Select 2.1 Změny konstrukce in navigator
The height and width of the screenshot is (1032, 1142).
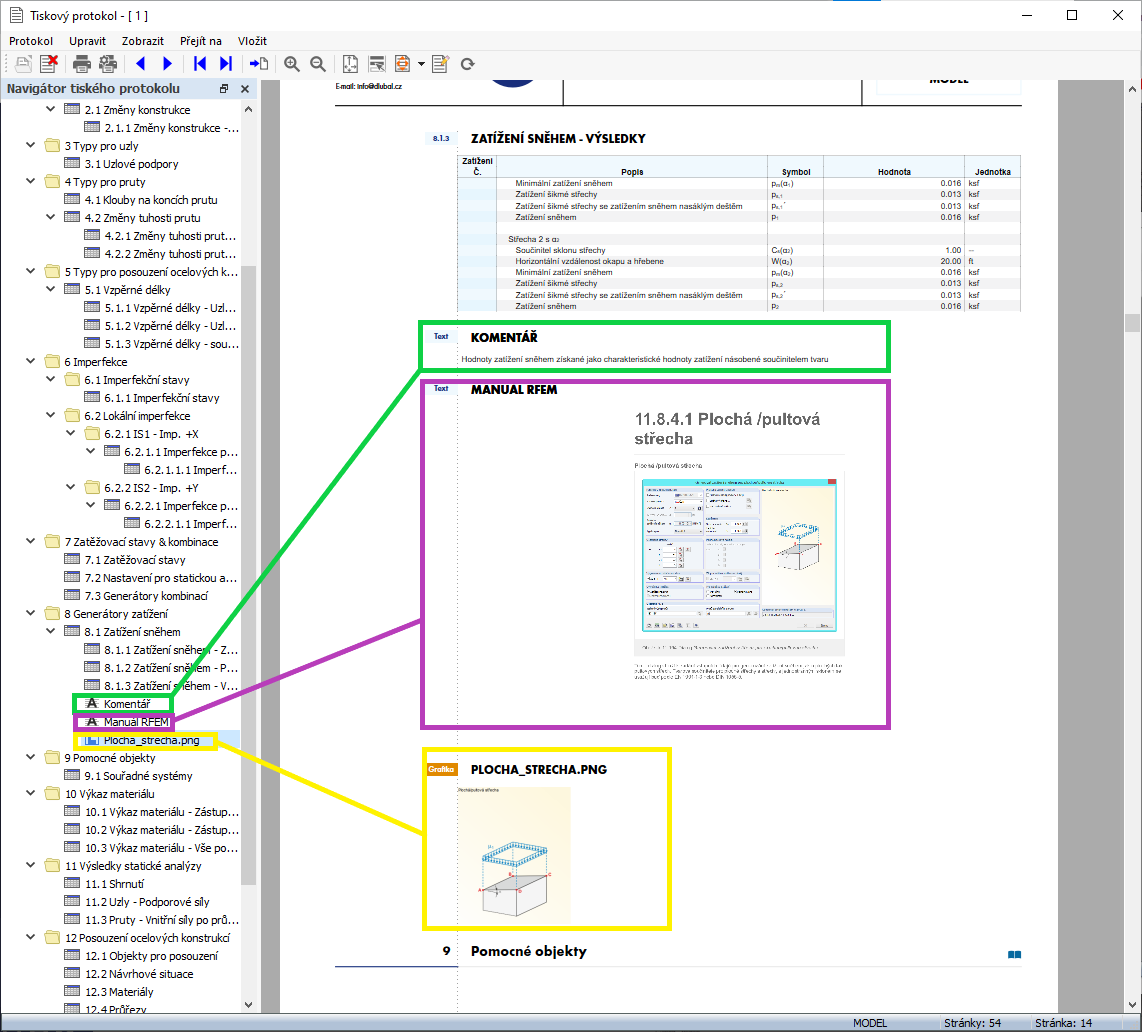(138, 110)
